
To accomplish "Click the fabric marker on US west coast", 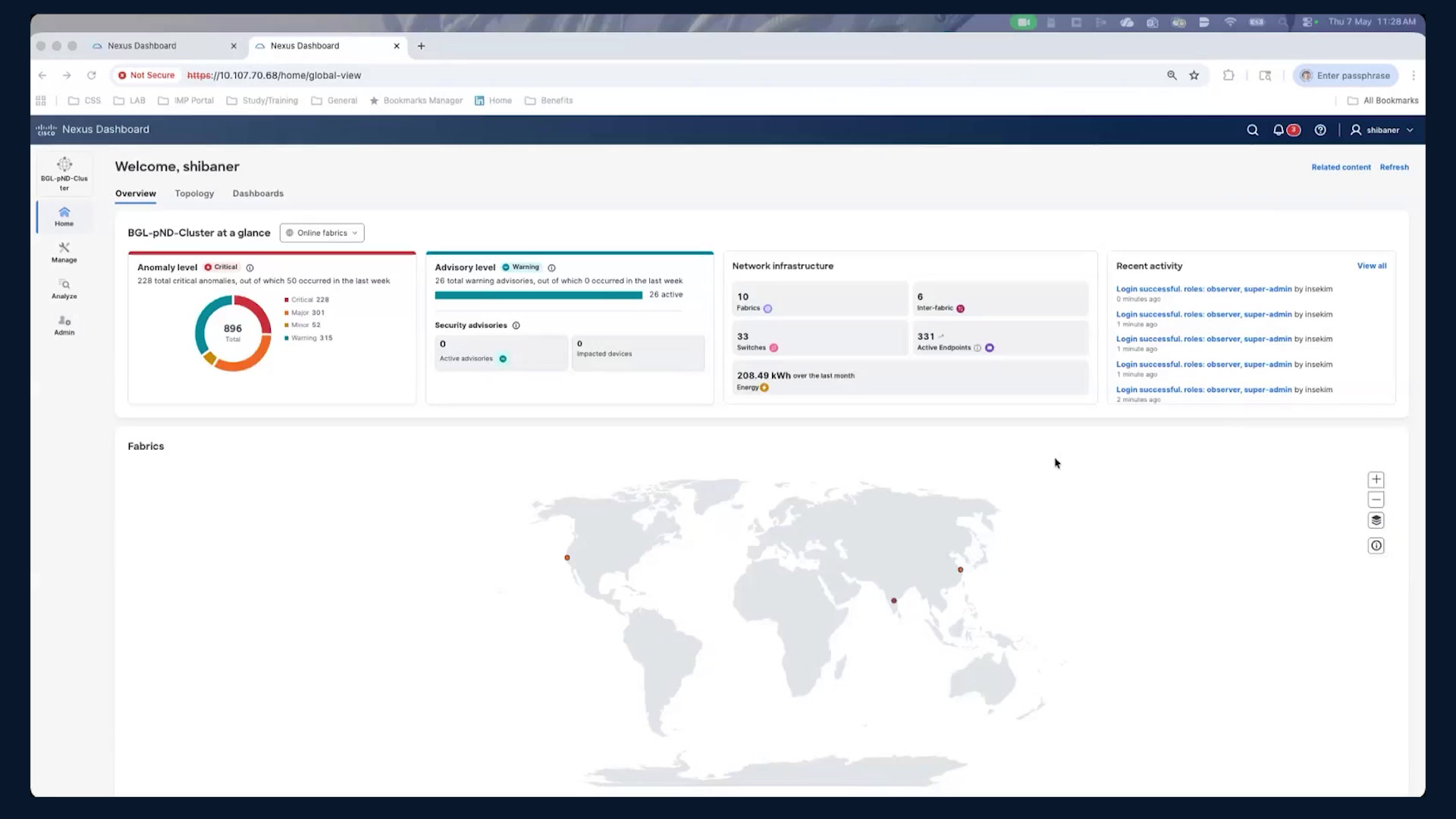I will [567, 557].
